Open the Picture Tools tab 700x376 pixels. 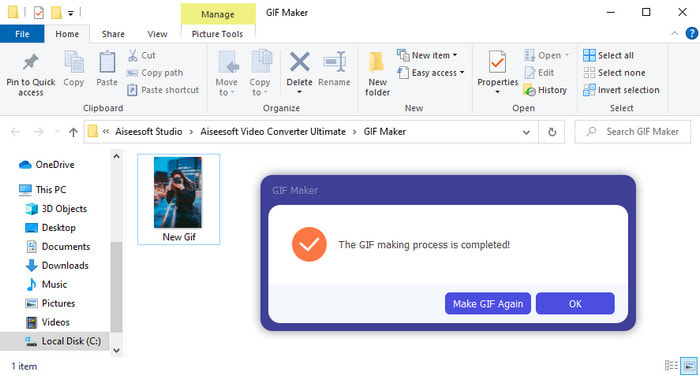217,34
